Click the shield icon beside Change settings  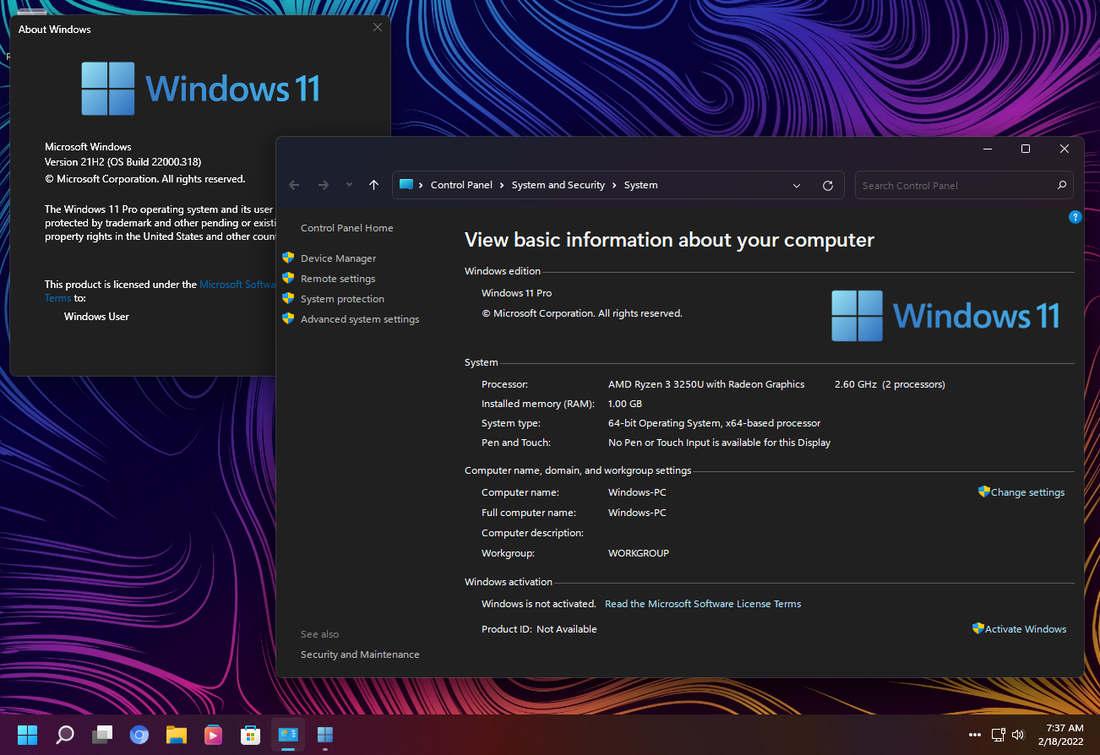[984, 491]
